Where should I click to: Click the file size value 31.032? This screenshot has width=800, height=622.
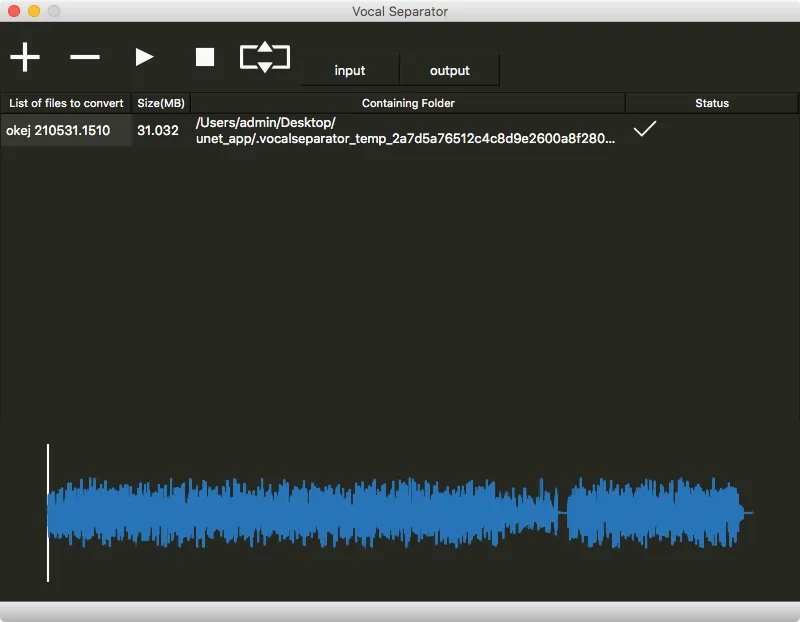pyautogui.click(x=159, y=130)
